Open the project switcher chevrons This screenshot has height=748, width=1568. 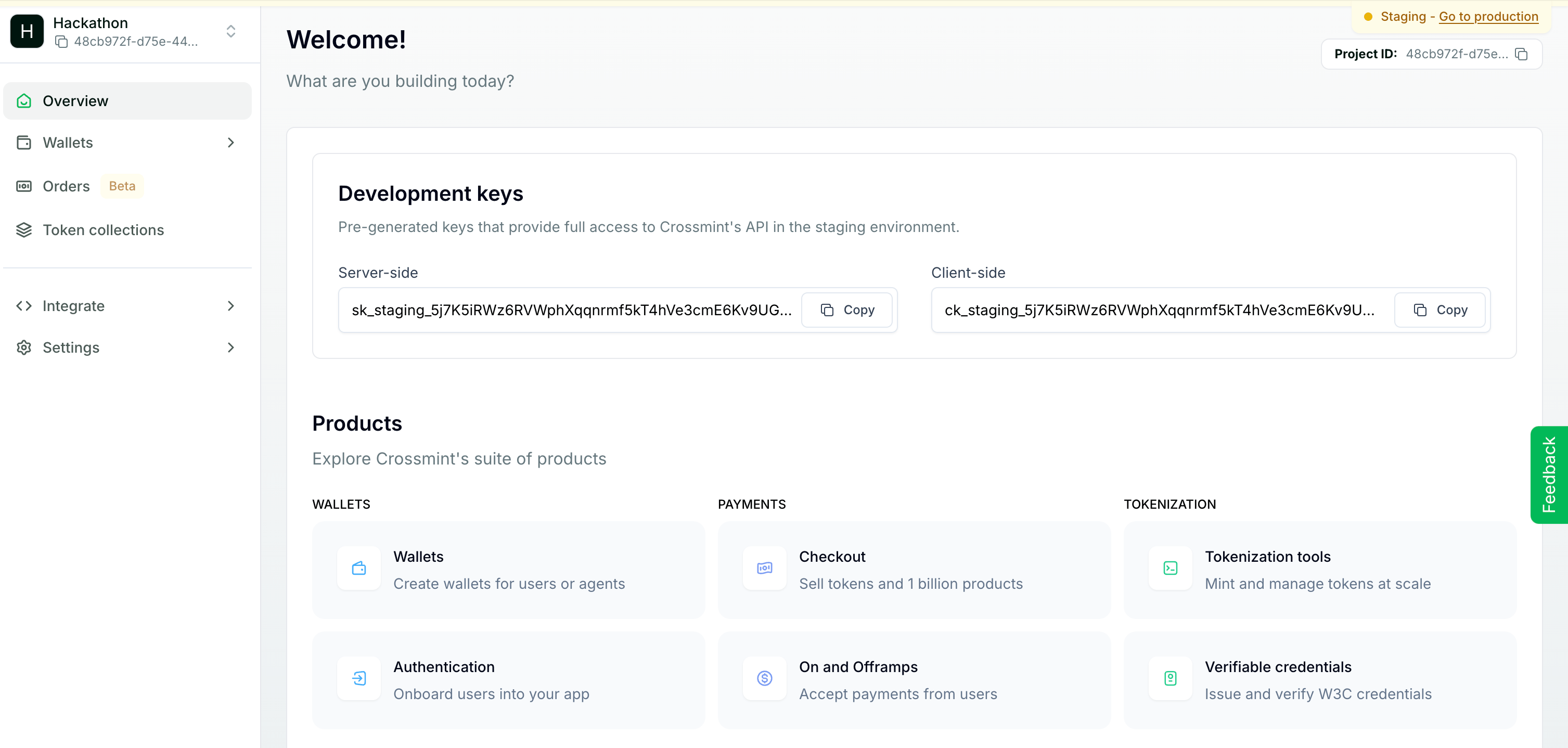(230, 31)
